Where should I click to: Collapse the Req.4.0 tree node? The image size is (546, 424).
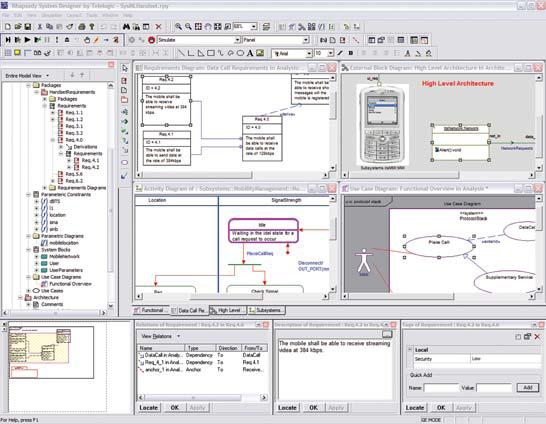tap(53, 140)
